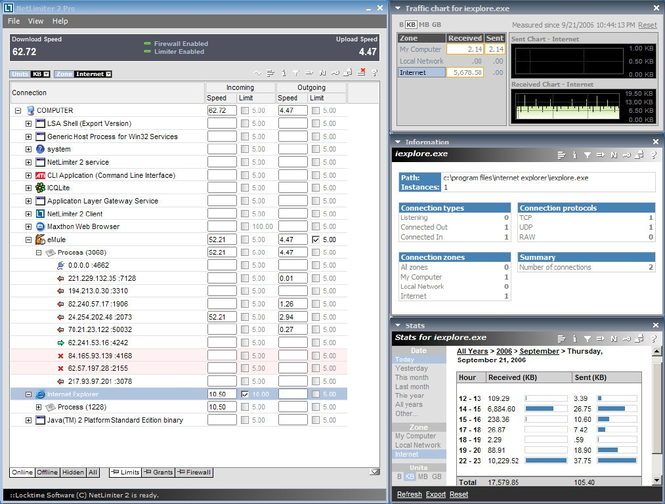
Task: Open the View menu
Action: coord(36,21)
